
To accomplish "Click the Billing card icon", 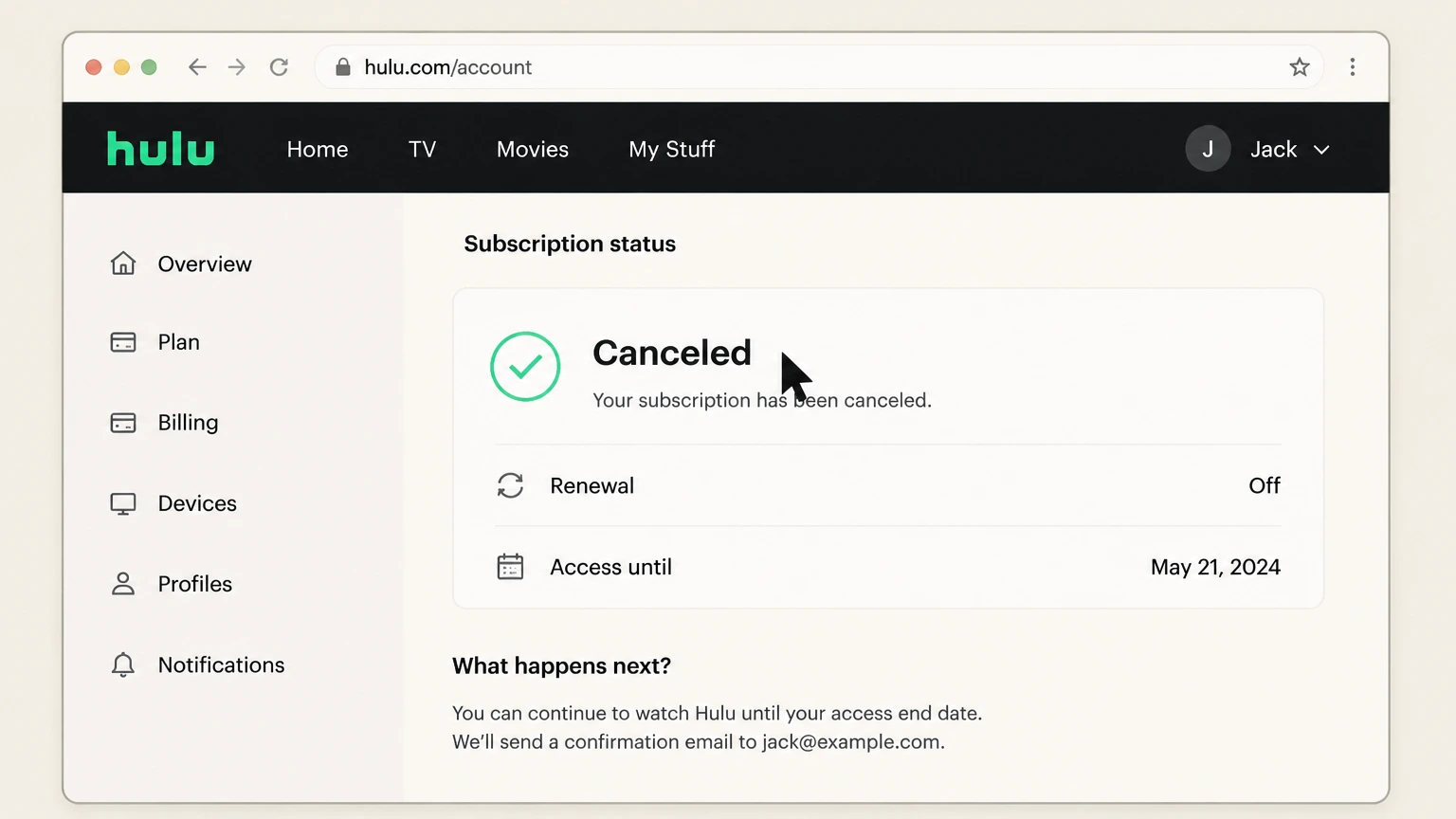I will click(x=123, y=423).
